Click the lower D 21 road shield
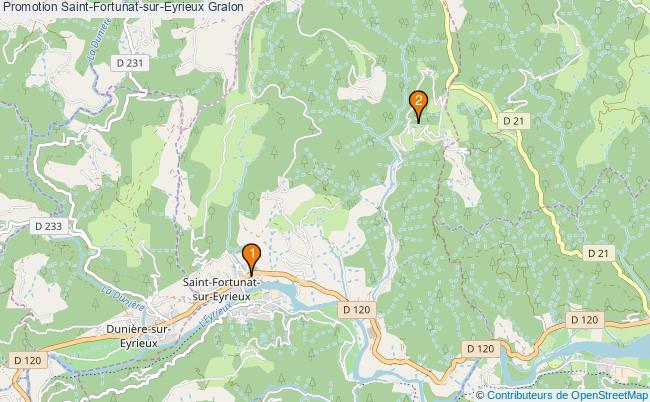The width and height of the screenshot is (650, 402). [599, 253]
